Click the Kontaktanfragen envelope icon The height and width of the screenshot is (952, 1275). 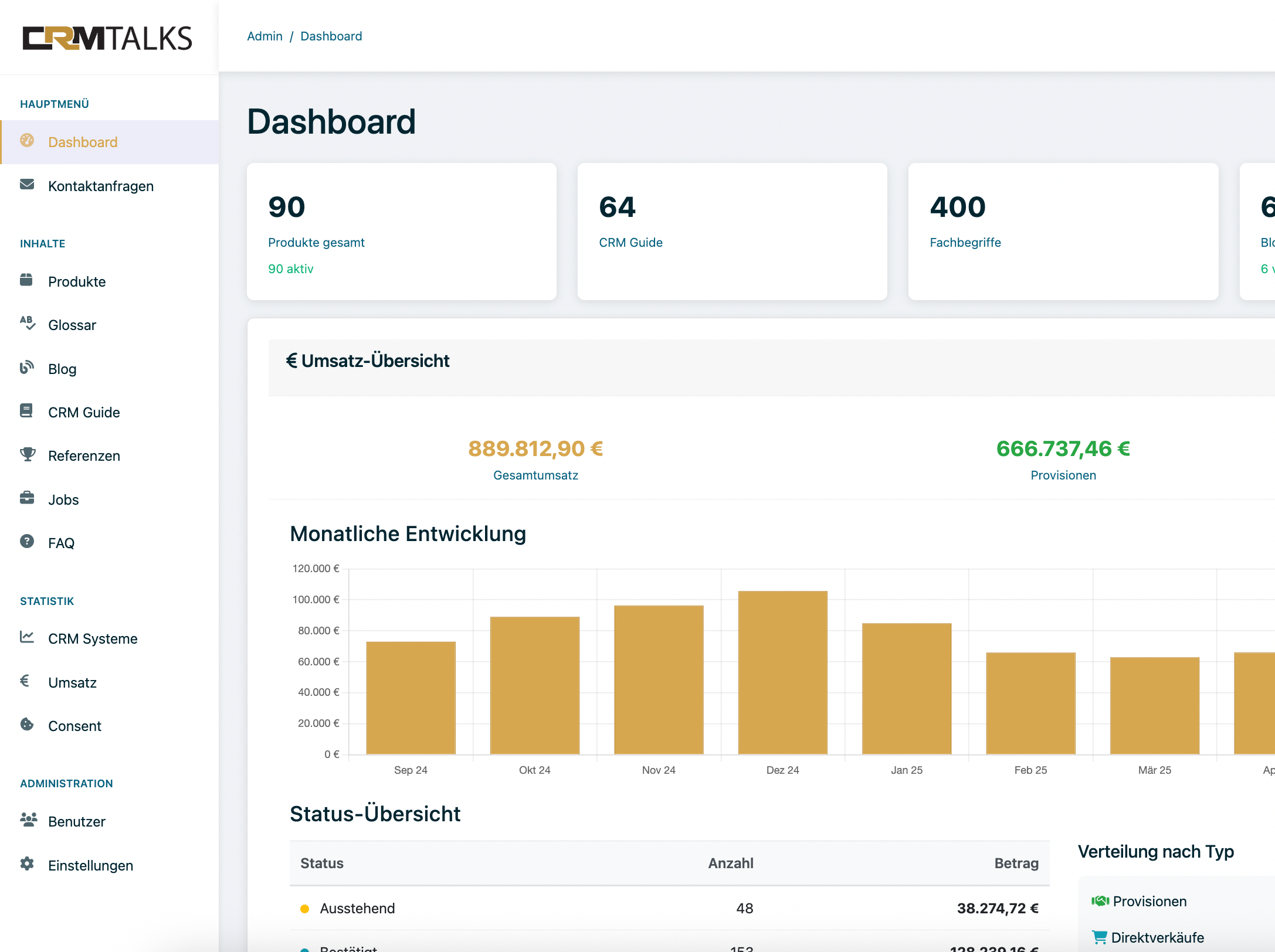coord(27,185)
